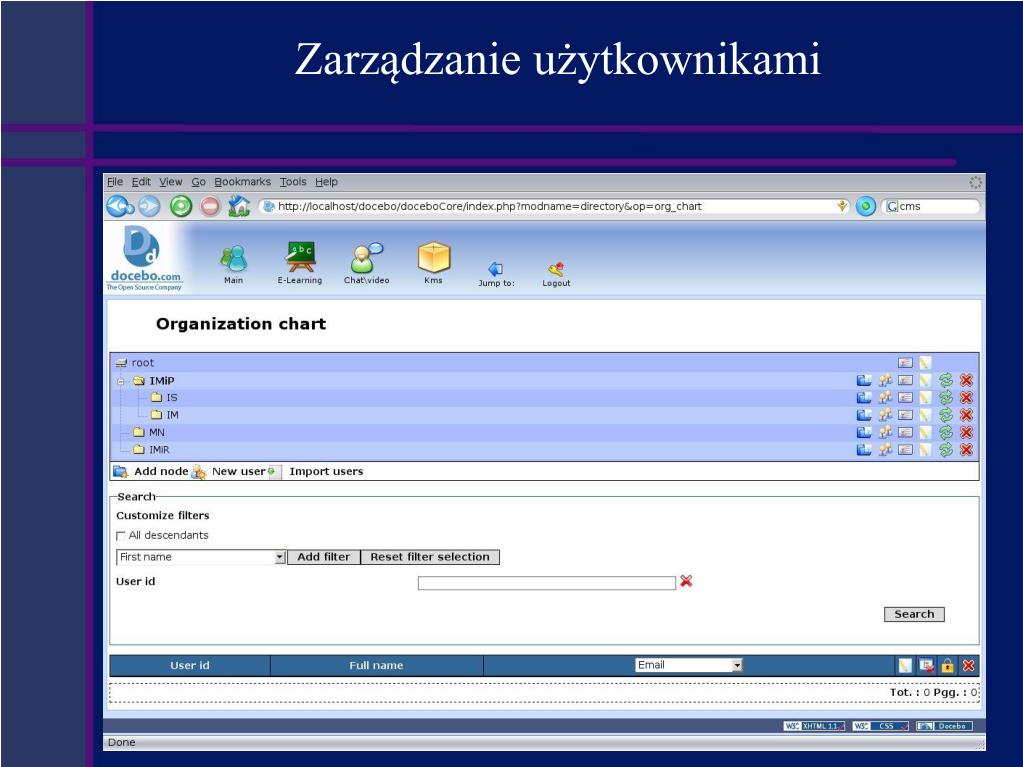This screenshot has width=1023, height=767.
Task: Toggle the All descendants checkbox
Action: pos(122,535)
